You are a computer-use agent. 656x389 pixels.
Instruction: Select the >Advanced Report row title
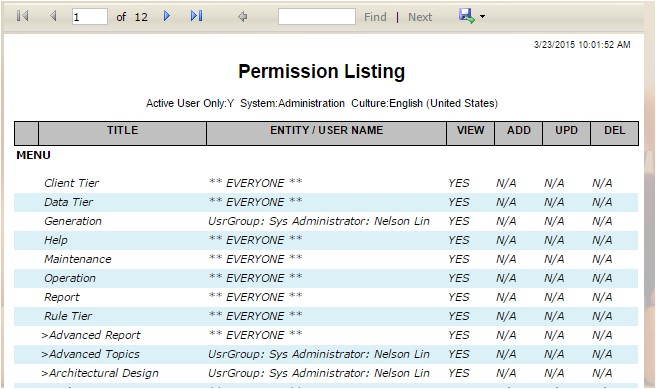point(91,335)
